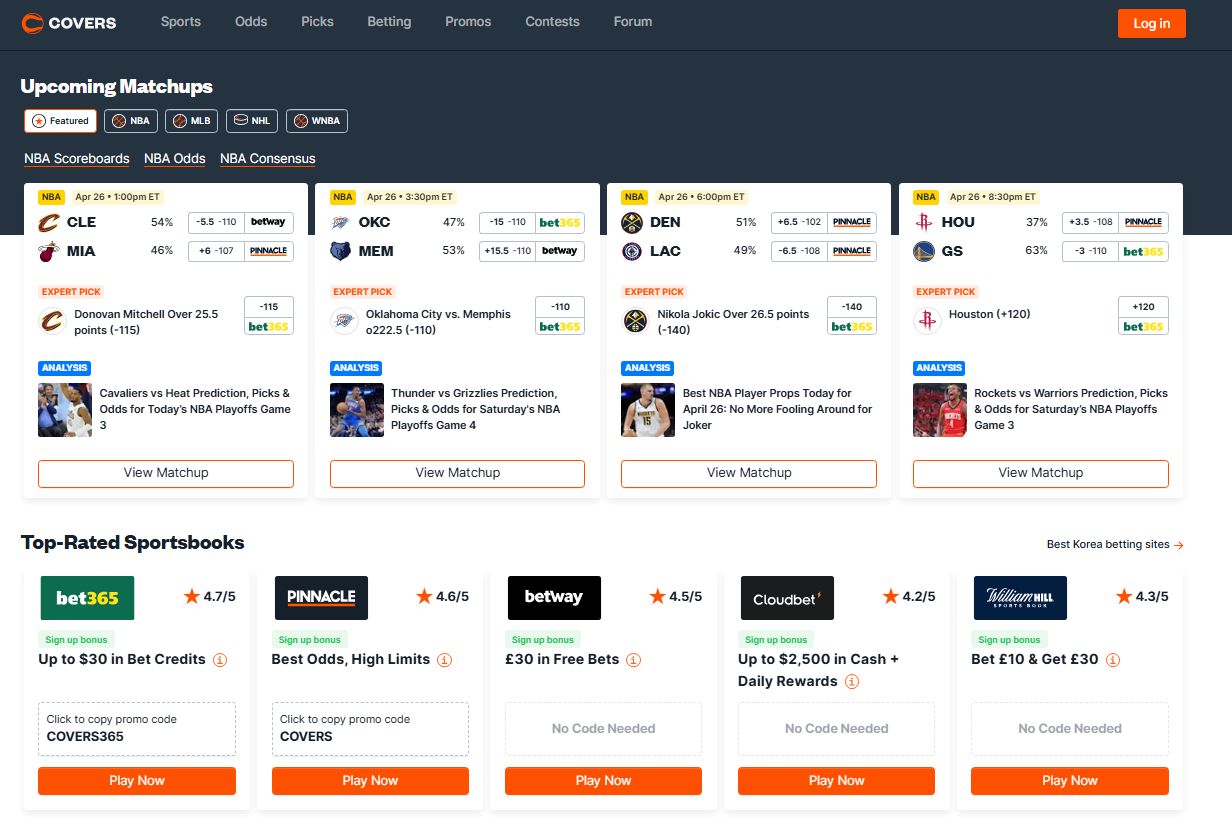Screen dimensions: 1232x836
Task: Click the Miami Heat team logo
Action: click(x=50, y=251)
